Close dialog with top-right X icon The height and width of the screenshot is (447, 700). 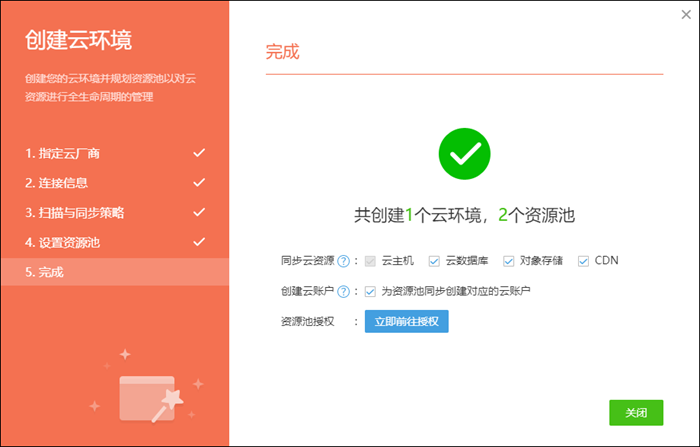pos(685,14)
